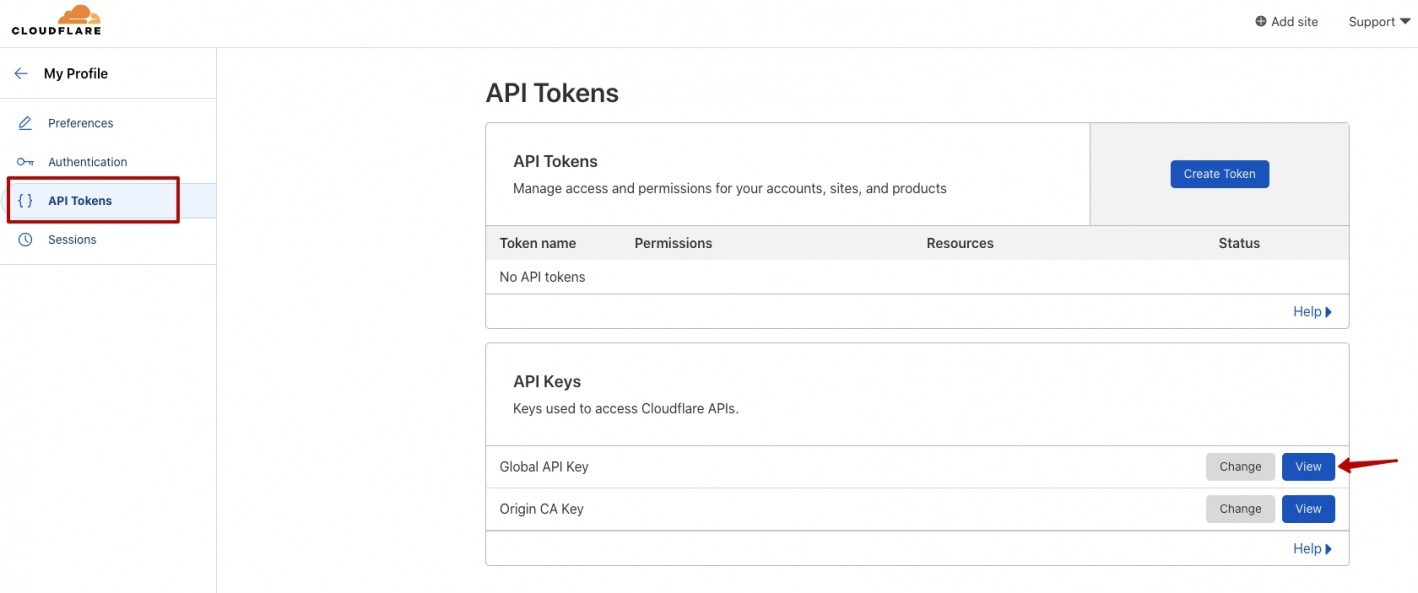Click the Origin CA Key label
The height and width of the screenshot is (593, 1418).
coord(541,509)
